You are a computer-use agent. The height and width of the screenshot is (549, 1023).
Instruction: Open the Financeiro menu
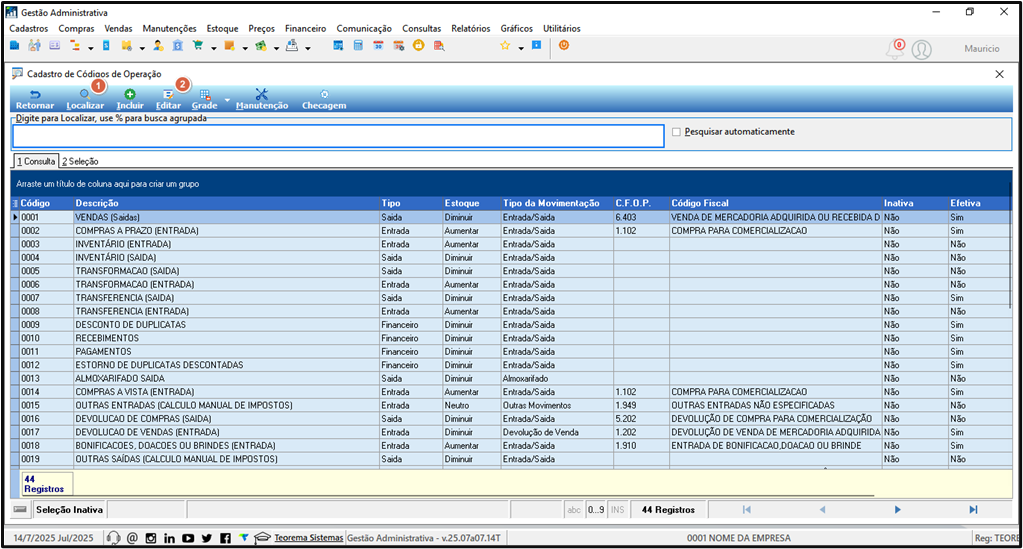click(305, 29)
